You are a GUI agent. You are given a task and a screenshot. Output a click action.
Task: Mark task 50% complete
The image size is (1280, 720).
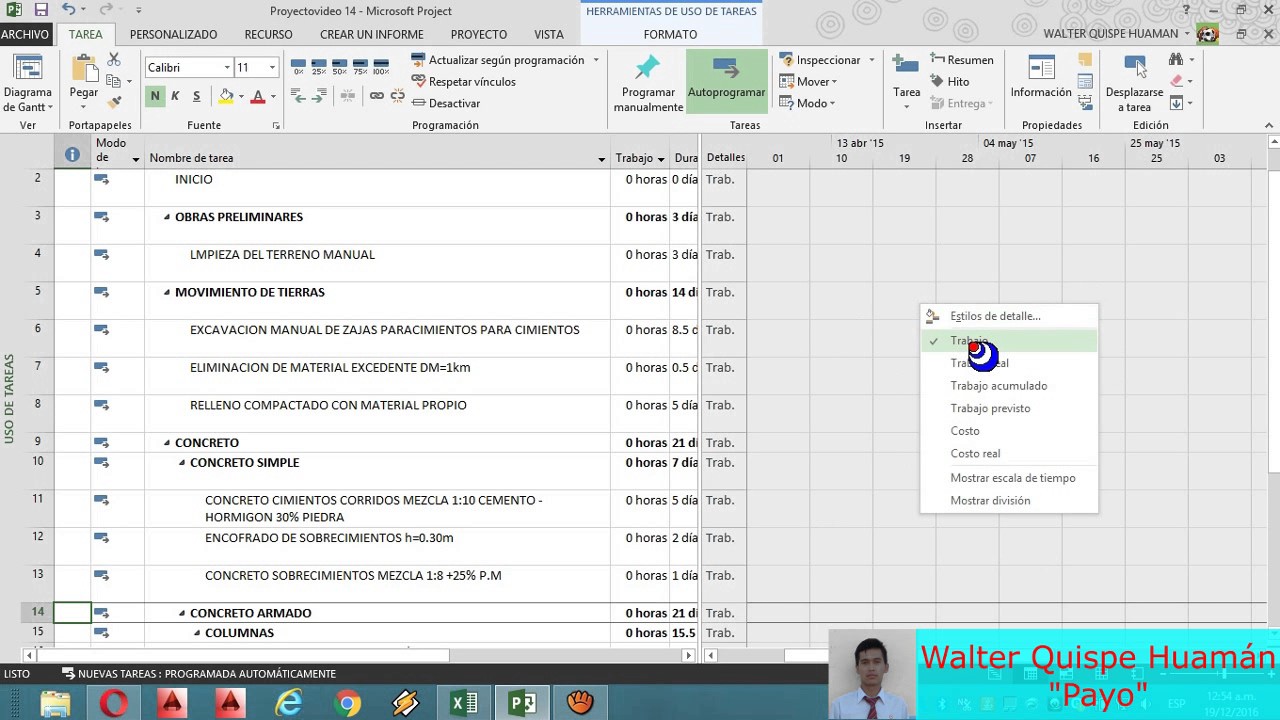point(339,68)
